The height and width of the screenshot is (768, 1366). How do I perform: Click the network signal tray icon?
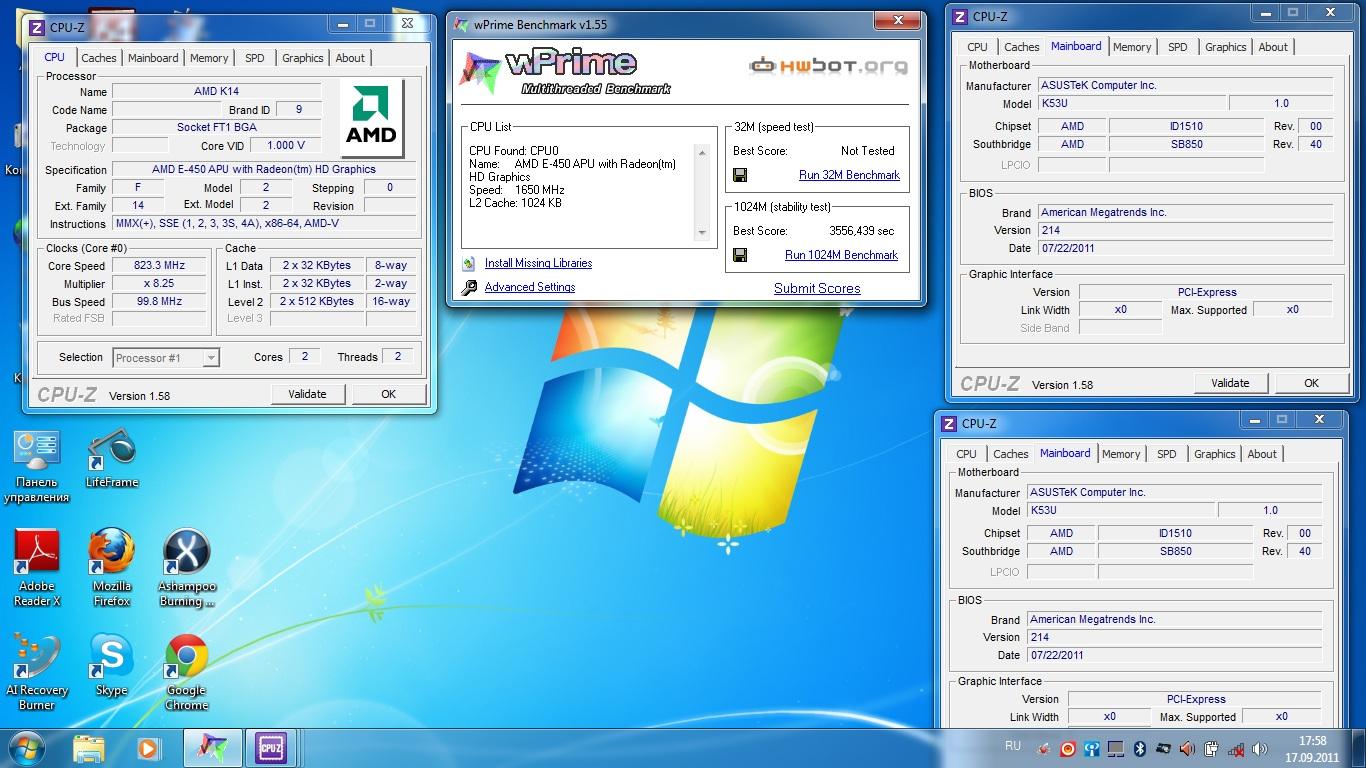pos(1236,748)
